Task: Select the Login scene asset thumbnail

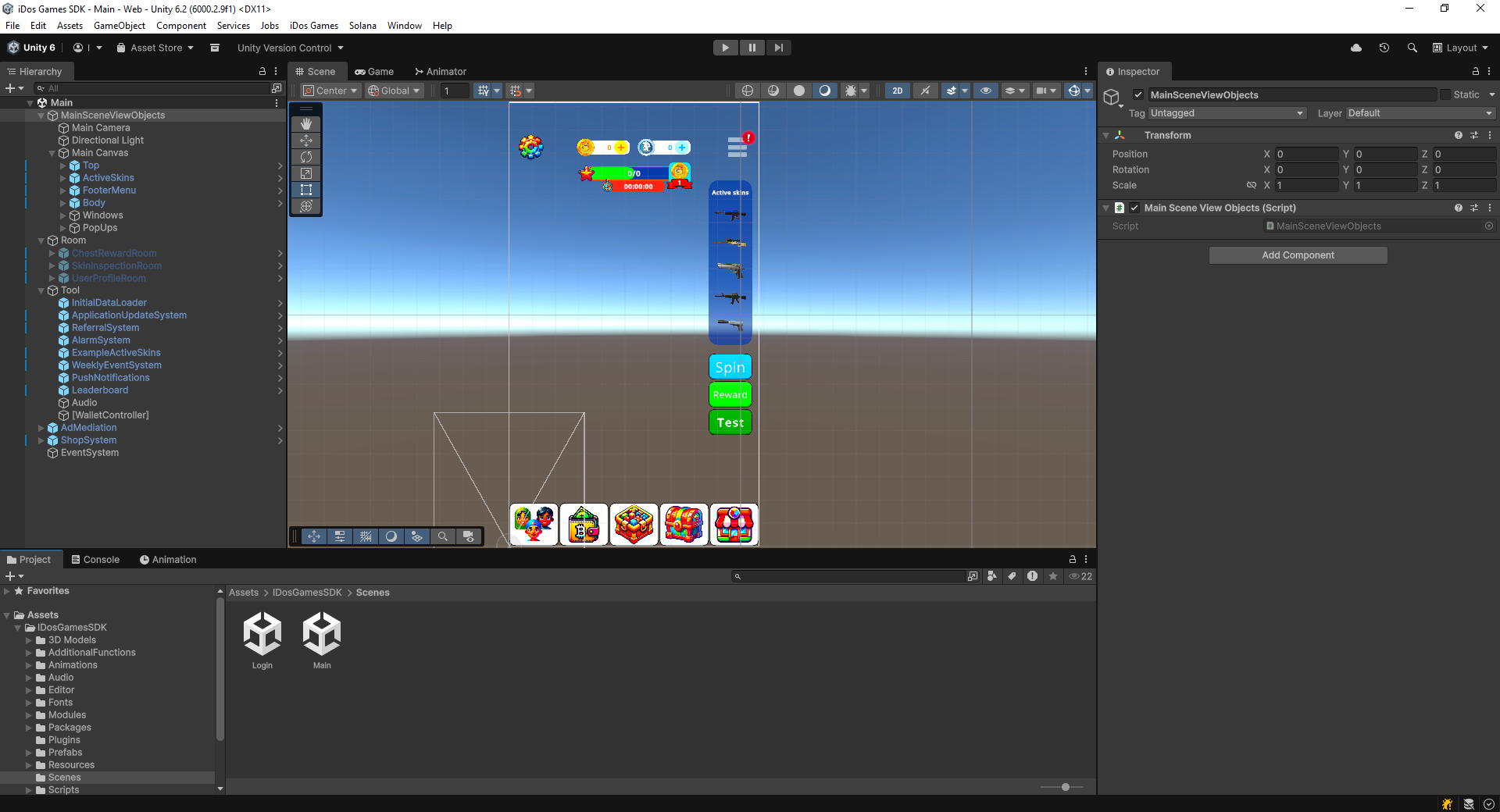Action: (262, 634)
